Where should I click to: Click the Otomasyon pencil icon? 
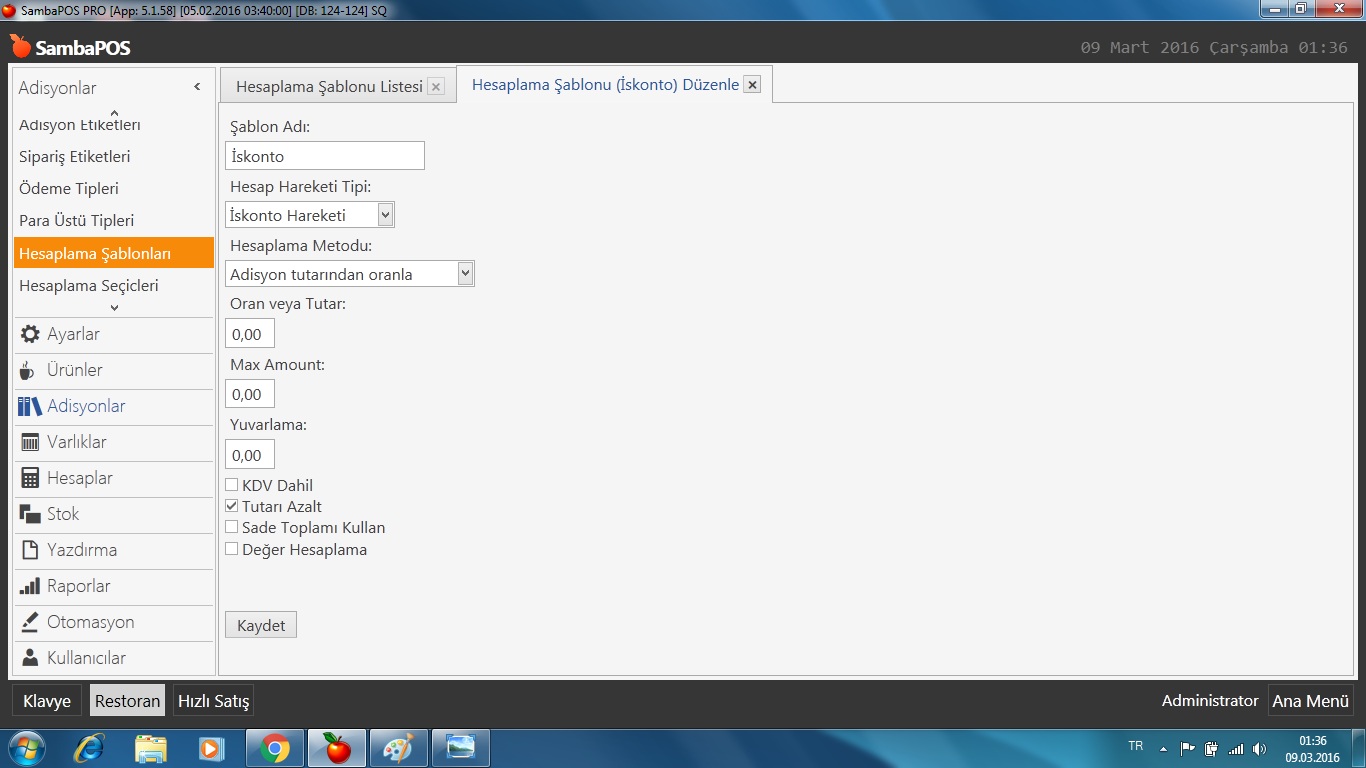click(x=30, y=622)
